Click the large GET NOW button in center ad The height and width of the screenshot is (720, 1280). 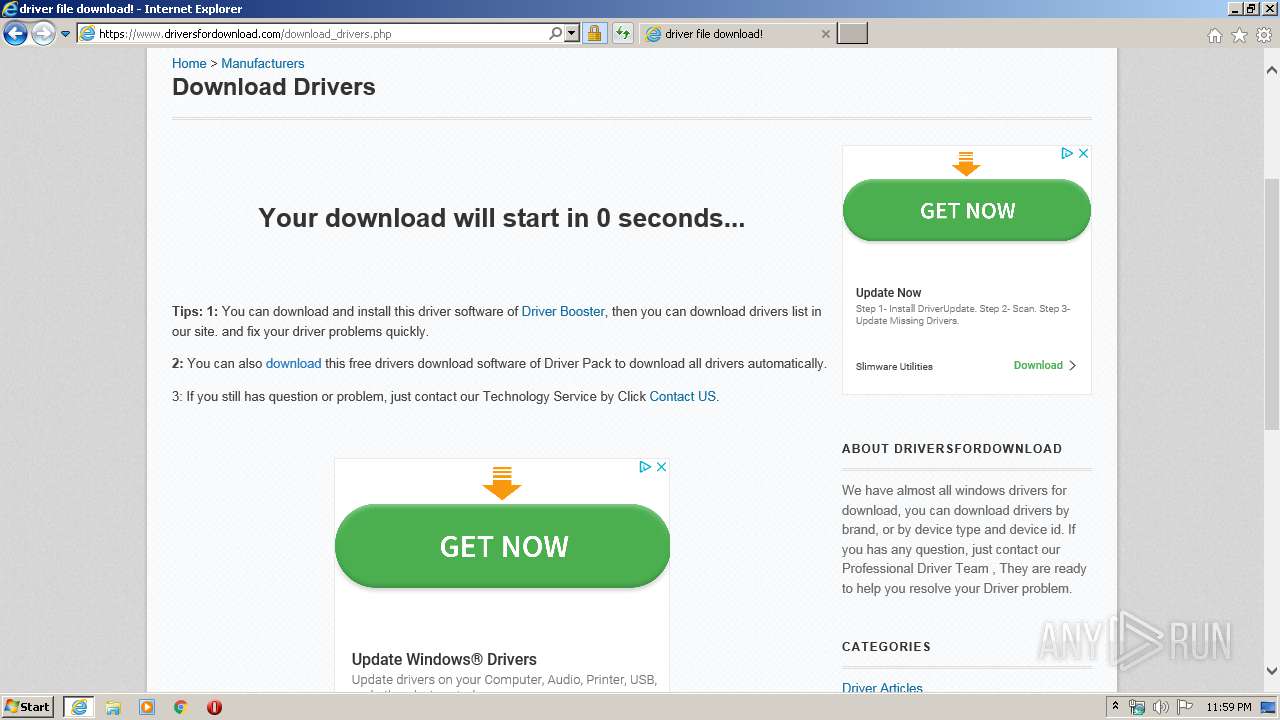coord(503,546)
